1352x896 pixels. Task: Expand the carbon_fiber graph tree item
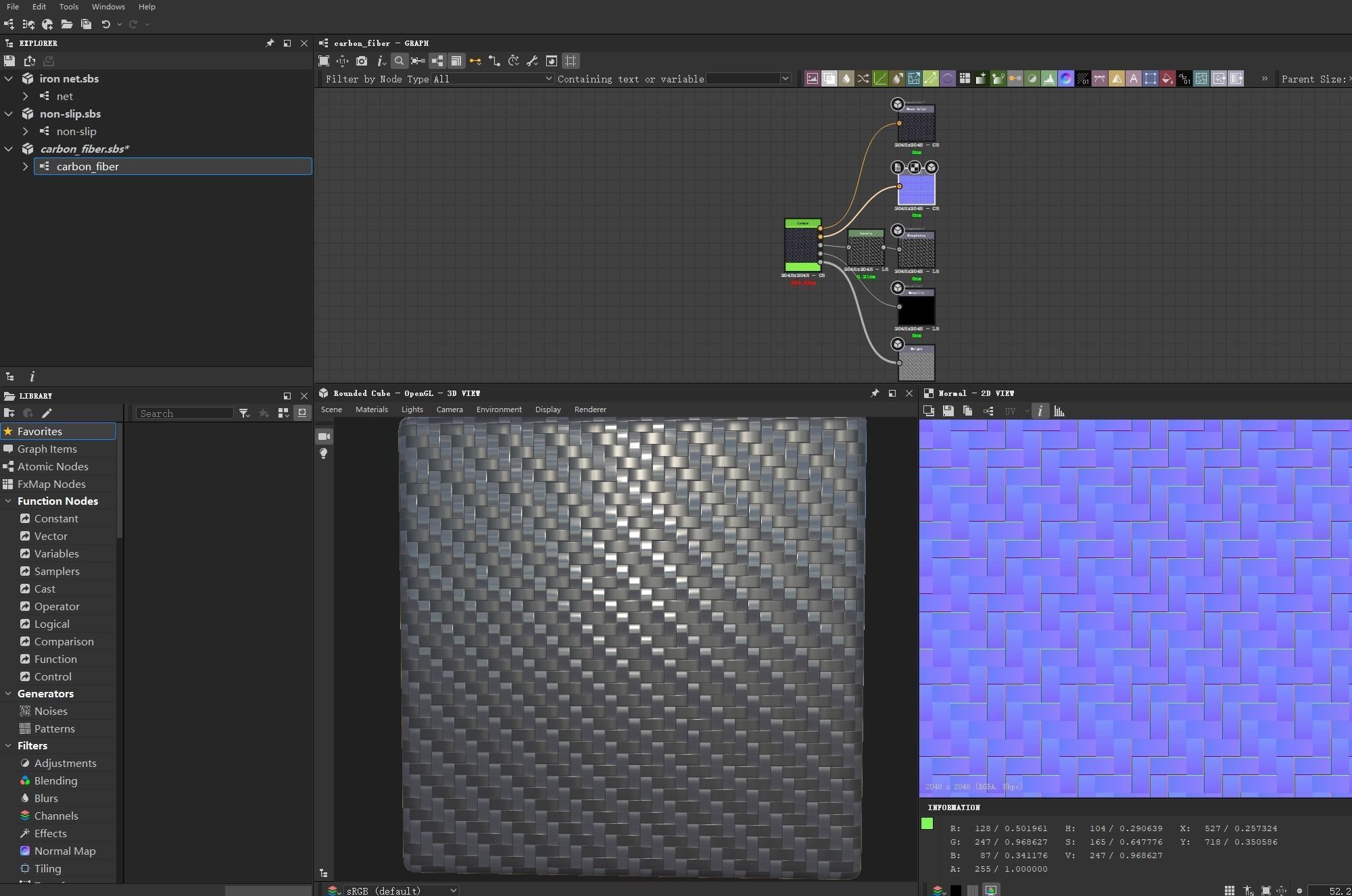pyautogui.click(x=26, y=166)
